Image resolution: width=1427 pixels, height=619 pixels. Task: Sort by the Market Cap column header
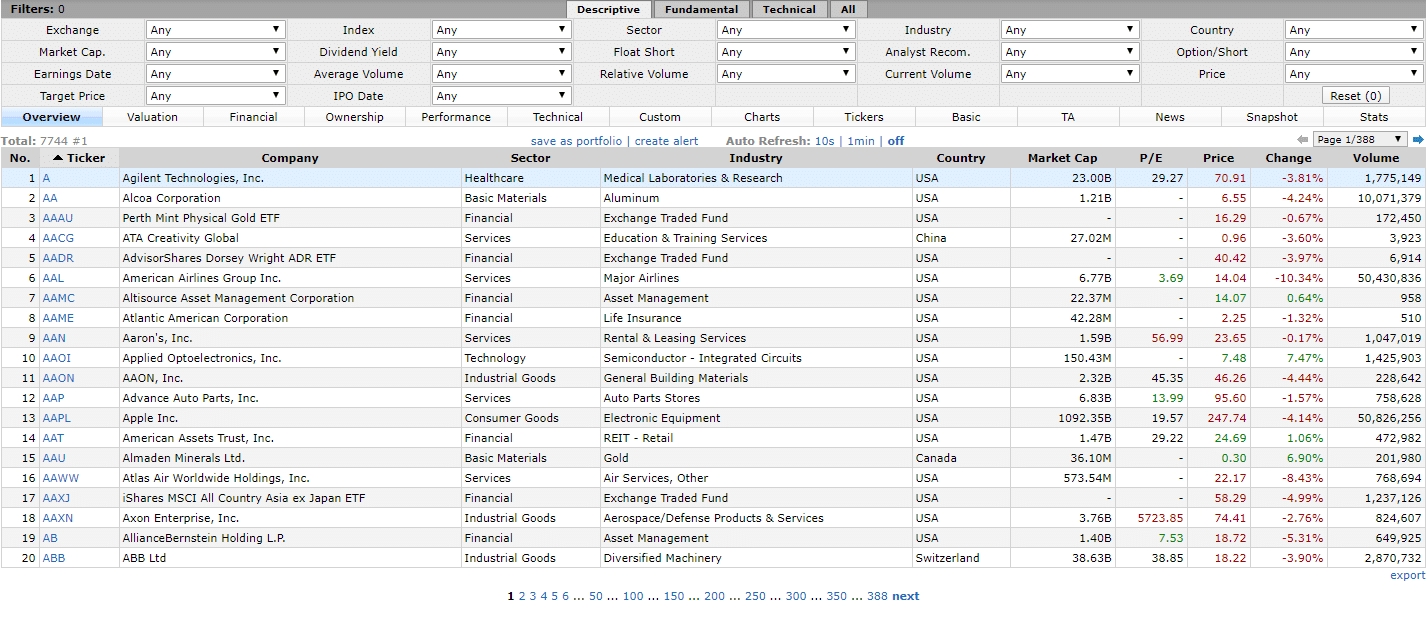[x=1062, y=158]
